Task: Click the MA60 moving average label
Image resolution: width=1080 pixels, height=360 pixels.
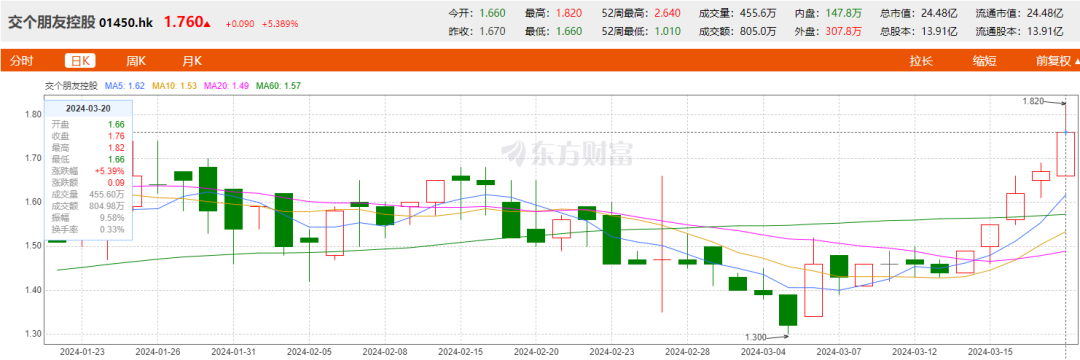Action: [278, 86]
